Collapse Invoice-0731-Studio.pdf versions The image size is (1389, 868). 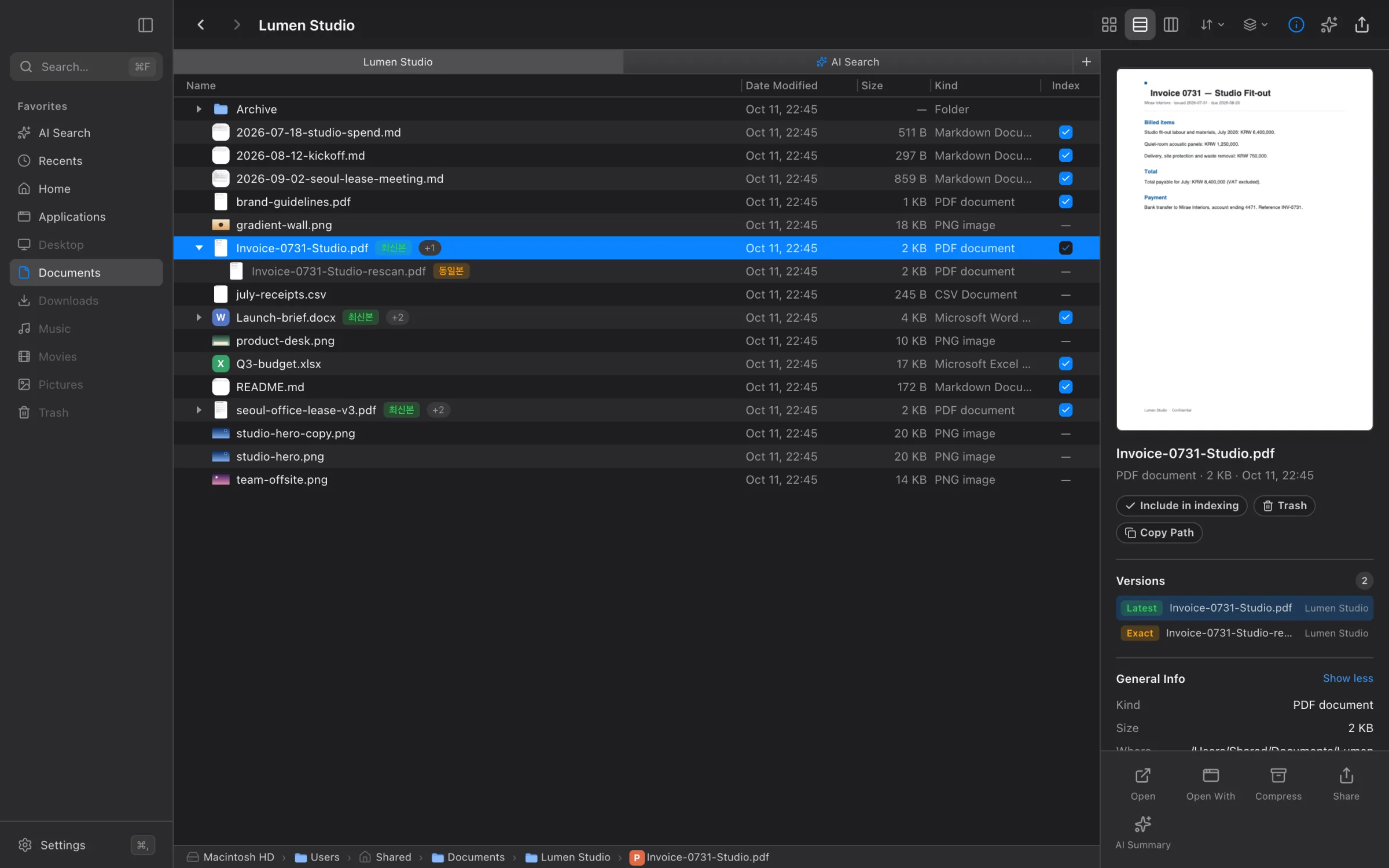coord(199,248)
